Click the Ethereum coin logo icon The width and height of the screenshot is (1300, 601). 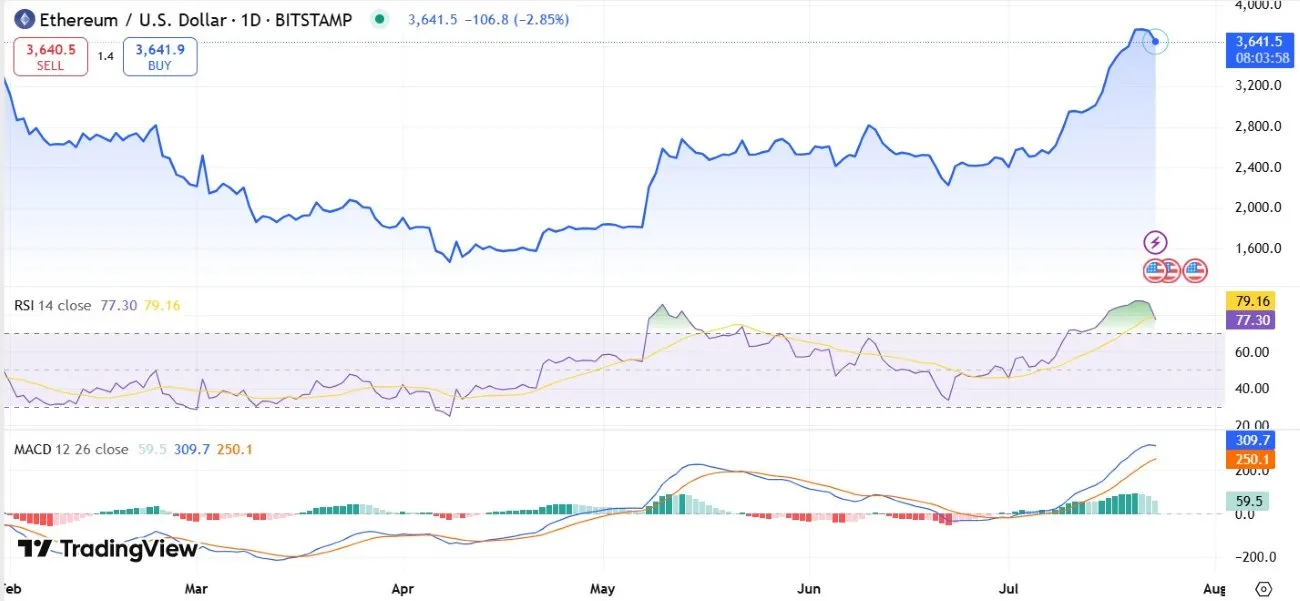[23, 19]
